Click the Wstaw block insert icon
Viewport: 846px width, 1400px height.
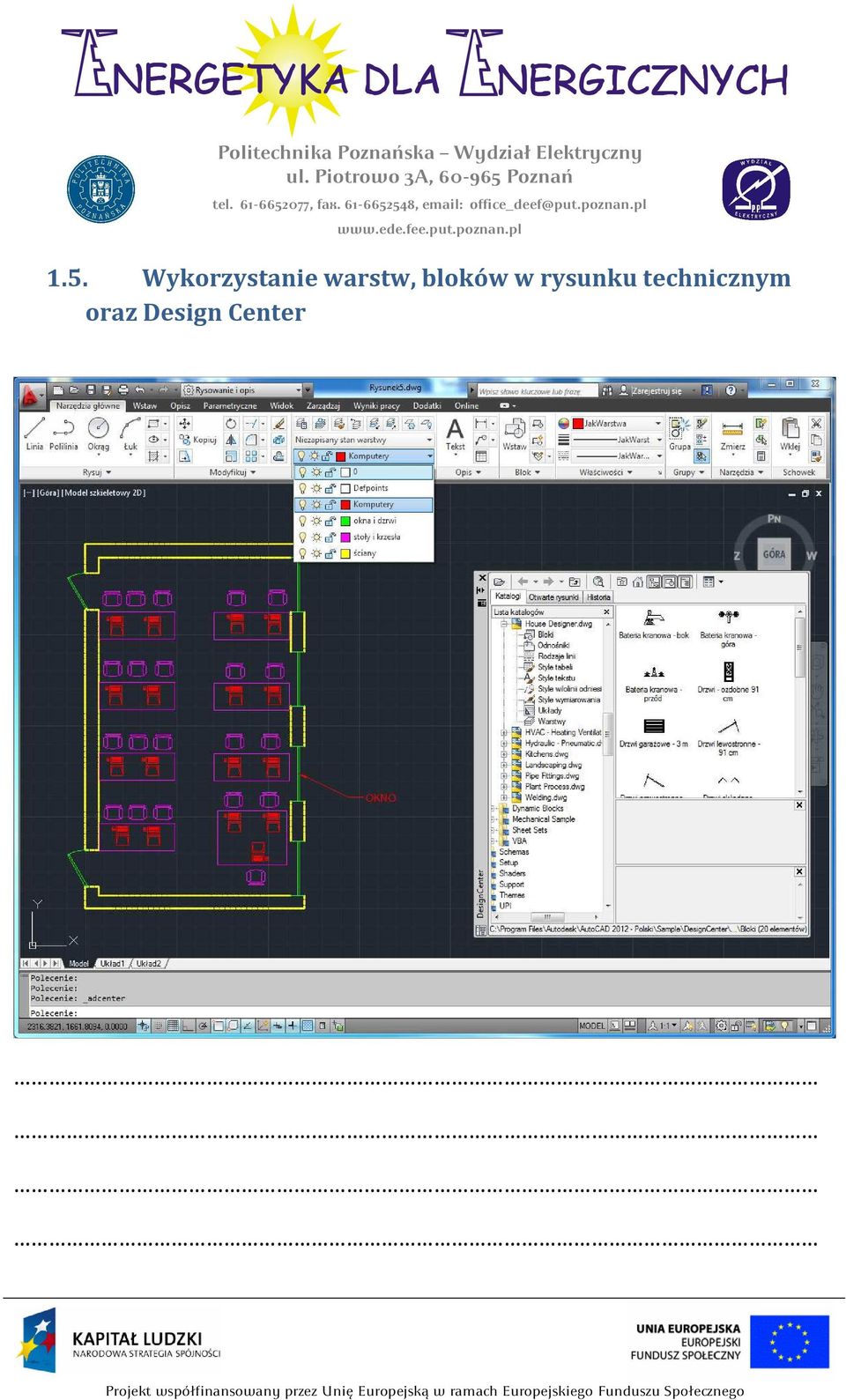pos(515,434)
